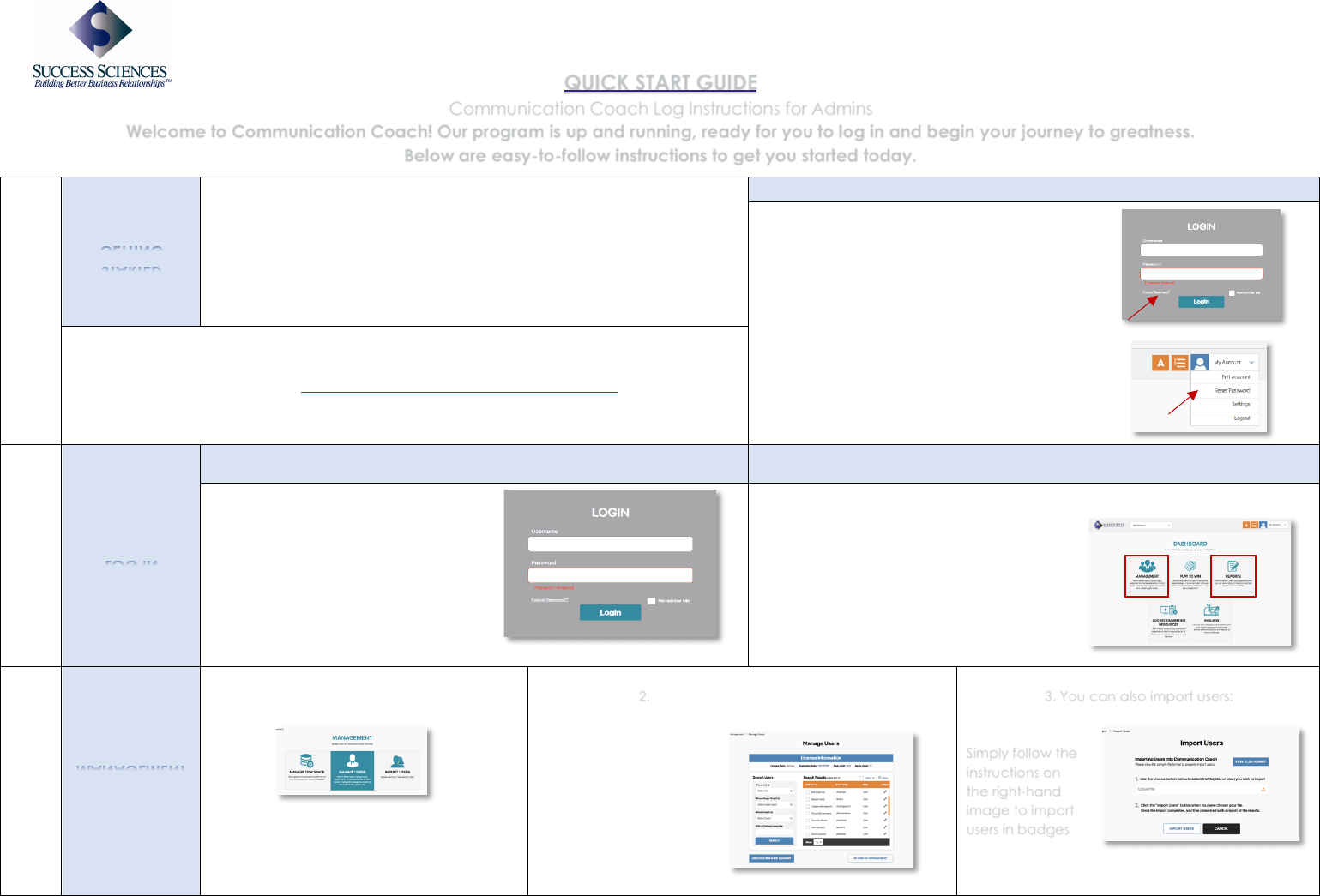
Task: Open the Add Recommended Resources dashboard tile
Action: (1168, 621)
